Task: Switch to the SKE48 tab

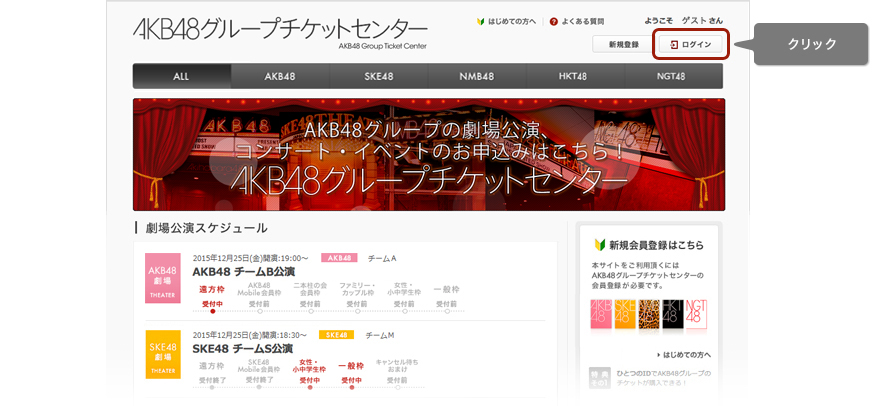Action: (x=378, y=76)
